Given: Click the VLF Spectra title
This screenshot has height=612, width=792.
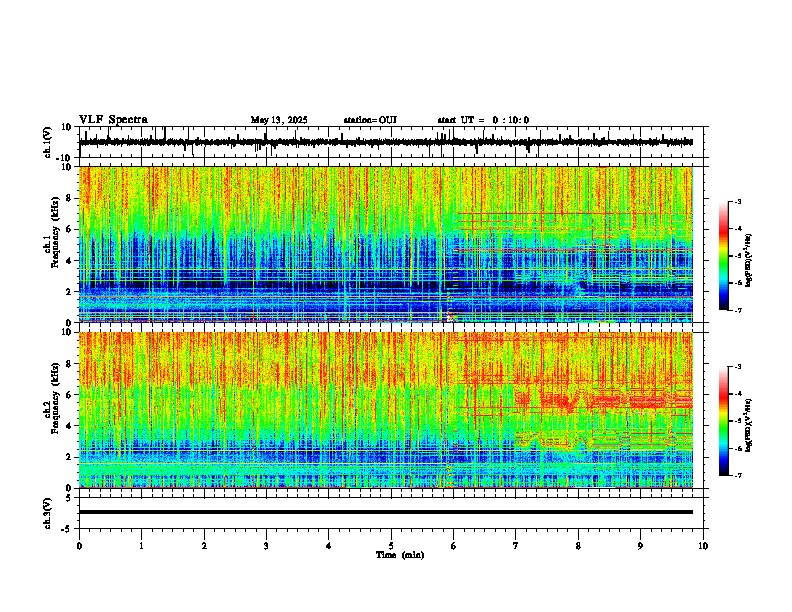Looking at the screenshot, I should click(x=113, y=120).
